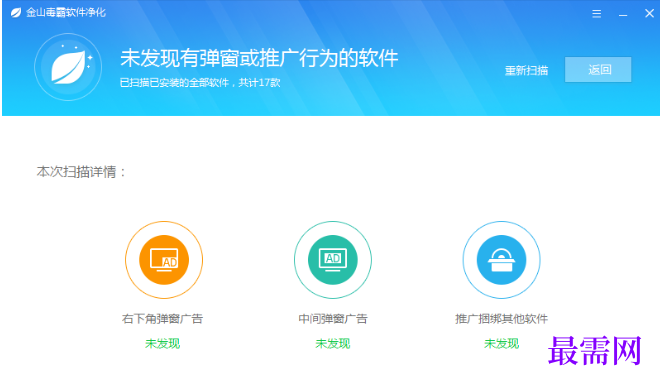The width and height of the screenshot is (660, 382).
Task: Click the 推广捆绑其他软件 label
Action: (501, 318)
